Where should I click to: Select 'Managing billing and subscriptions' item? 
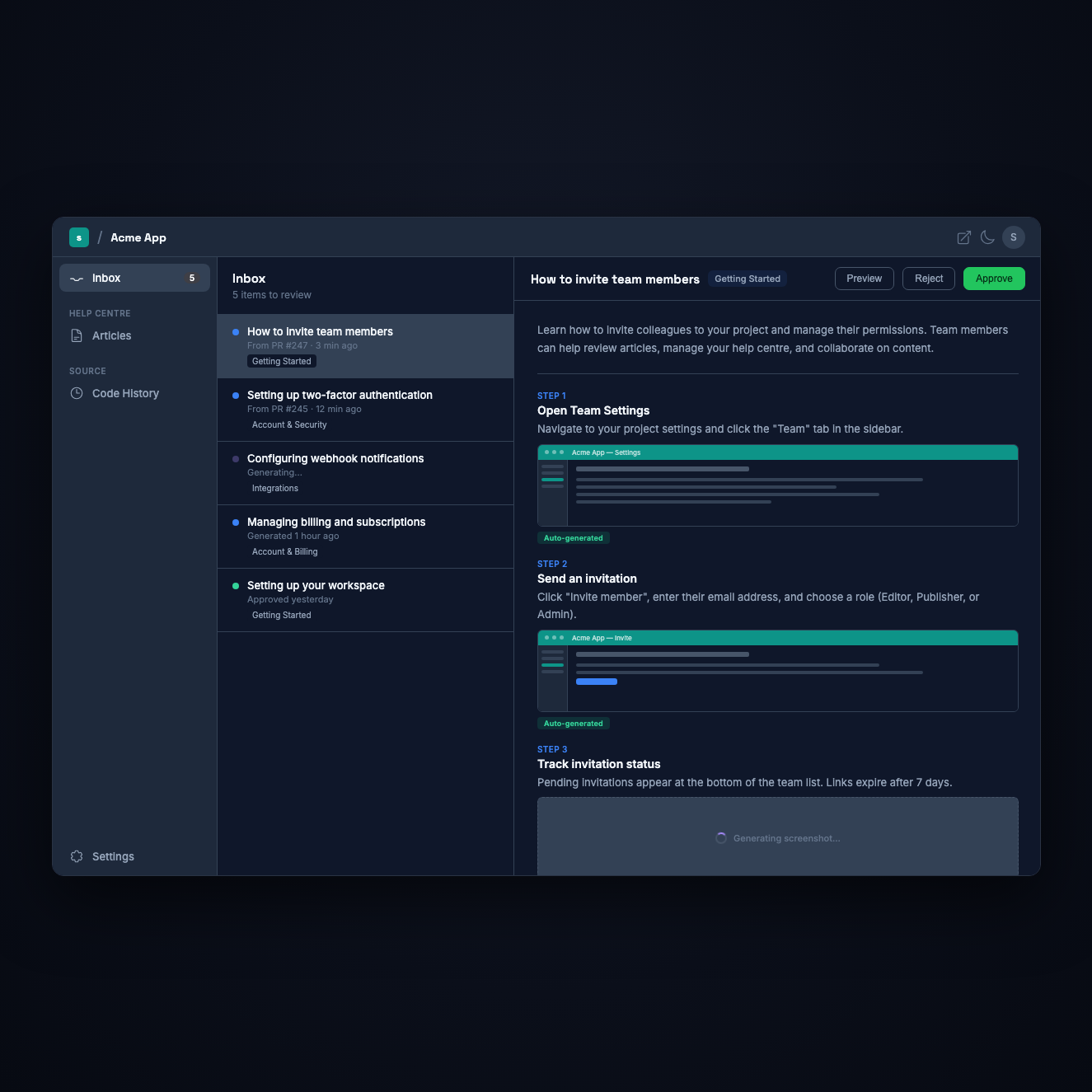click(x=365, y=537)
